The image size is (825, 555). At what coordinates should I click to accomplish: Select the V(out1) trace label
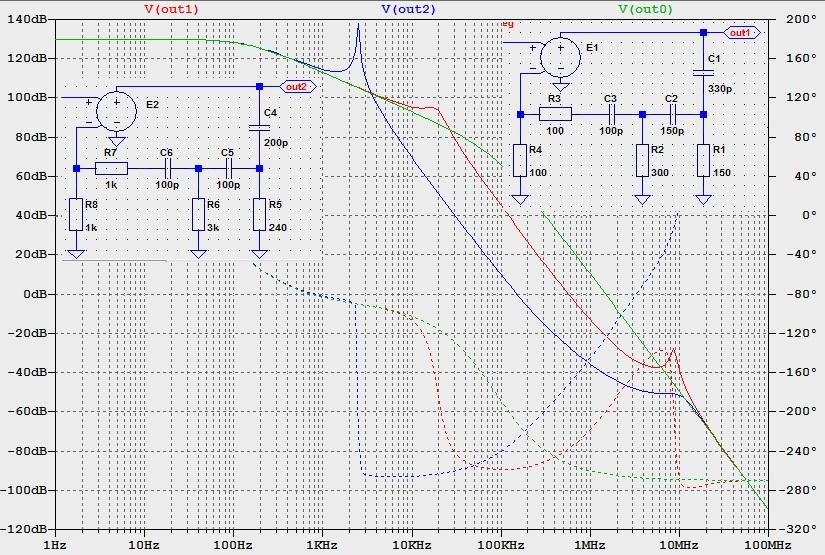coord(172,9)
